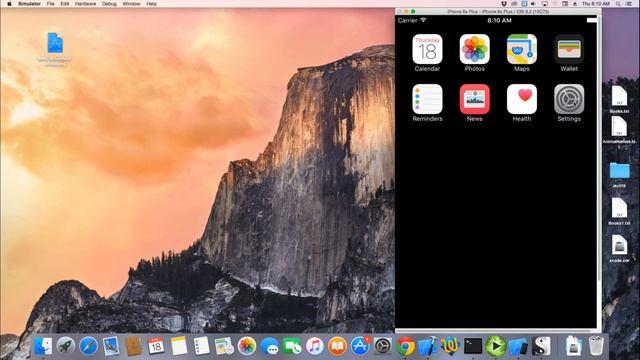Click the volume icon in the menu bar

pyautogui.click(x=533, y=4)
